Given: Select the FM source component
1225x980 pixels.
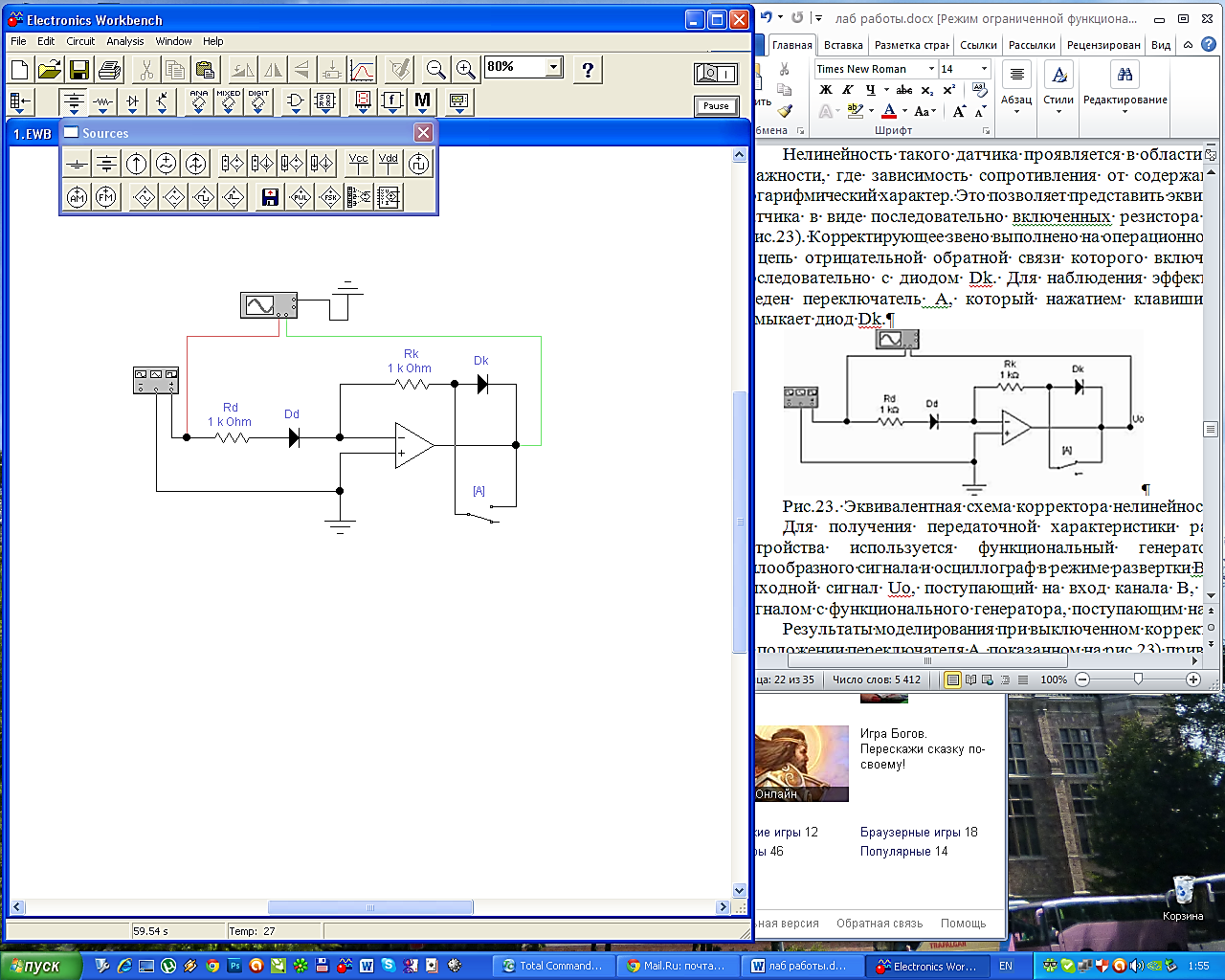Looking at the screenshot, I should (x=106, y=197).
